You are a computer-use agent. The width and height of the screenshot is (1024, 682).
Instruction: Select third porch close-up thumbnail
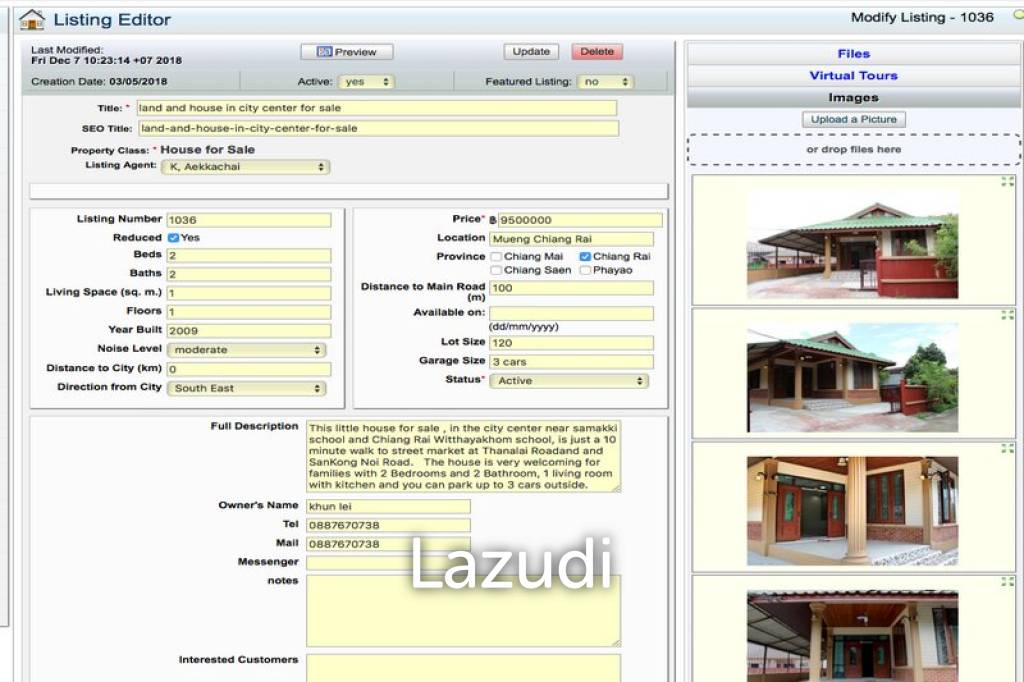point(852,511)
